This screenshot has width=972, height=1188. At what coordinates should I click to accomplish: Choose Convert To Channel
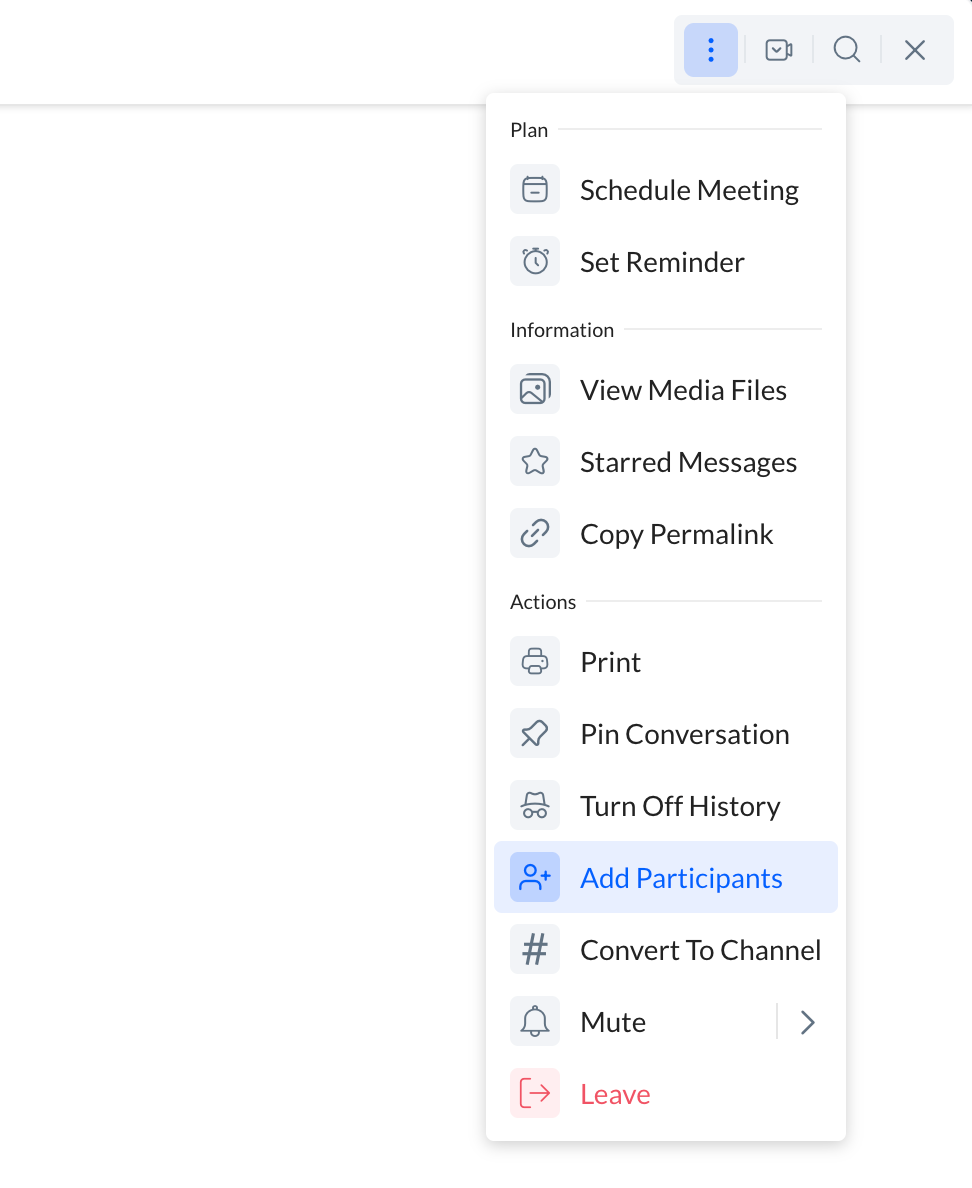[x=700, y=950]
